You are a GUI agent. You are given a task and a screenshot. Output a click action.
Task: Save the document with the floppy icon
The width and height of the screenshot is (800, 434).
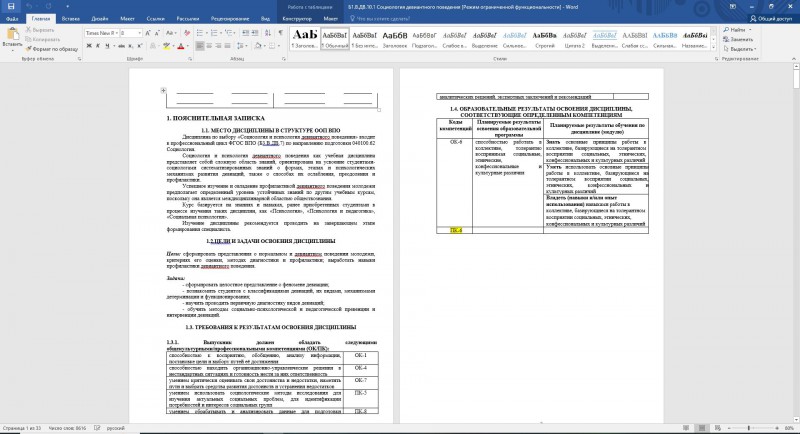coord(11,7)
